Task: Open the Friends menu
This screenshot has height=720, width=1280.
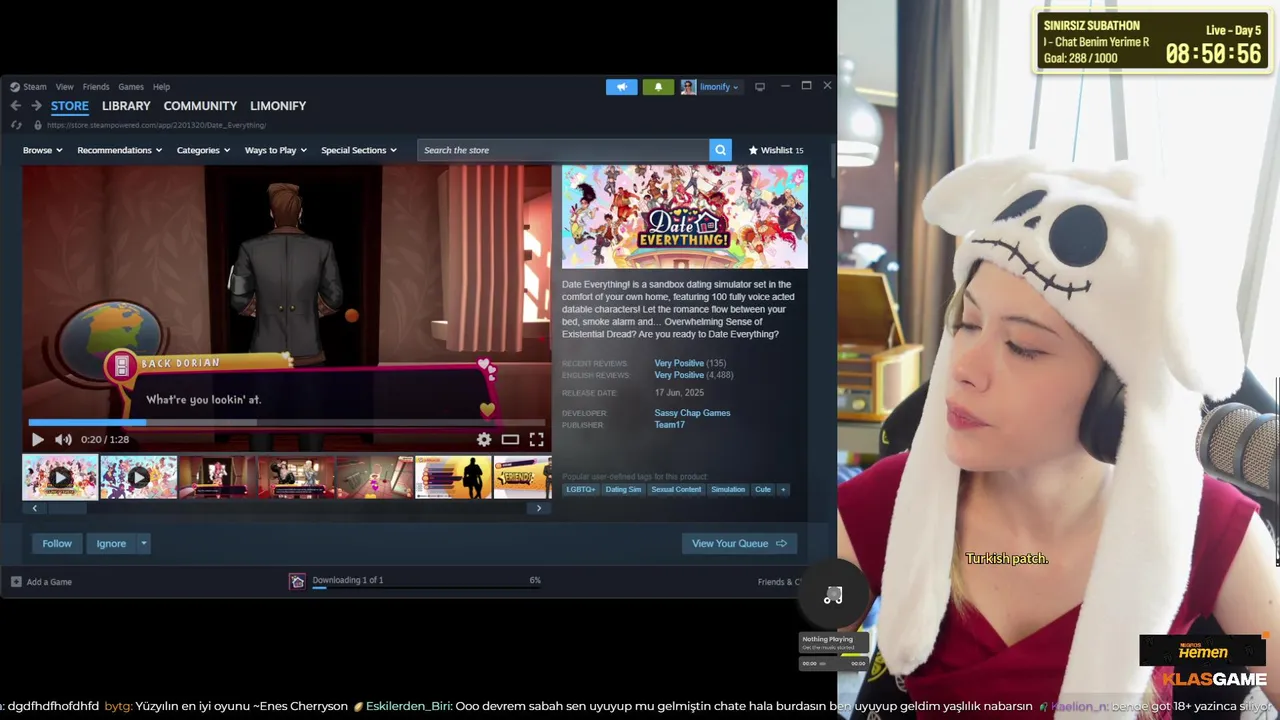Action: click(96, 87)
